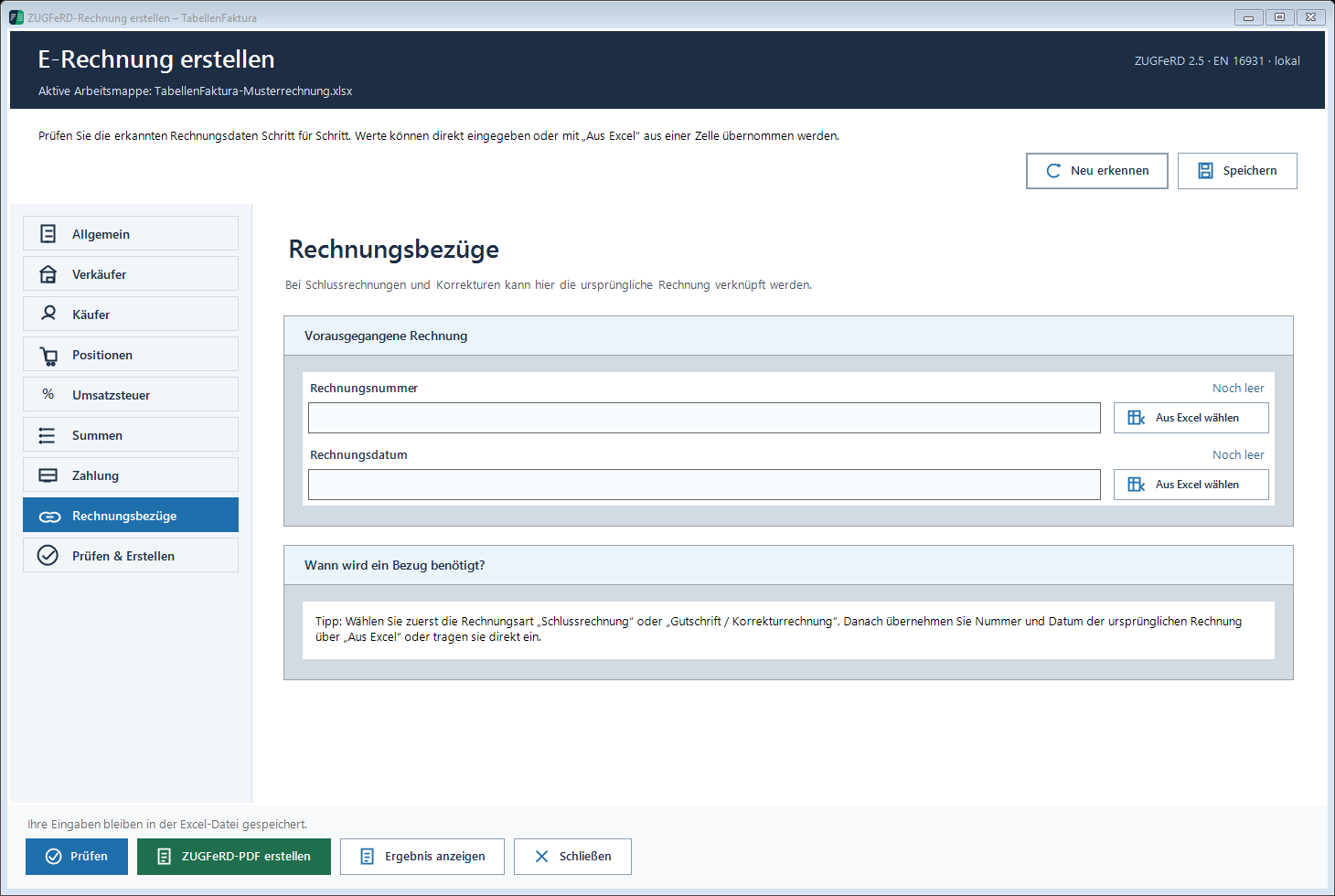Viewport: 1335px width, 896px height.
Task: Pick Rechnungsnummer via Aus Excel wählen
Action: (x=1191, y=418)
